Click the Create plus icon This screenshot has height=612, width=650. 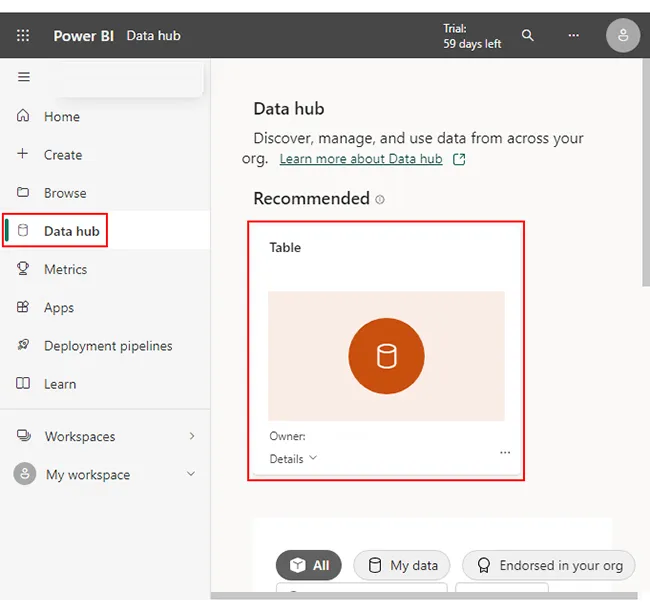click(x=24, y=154)
